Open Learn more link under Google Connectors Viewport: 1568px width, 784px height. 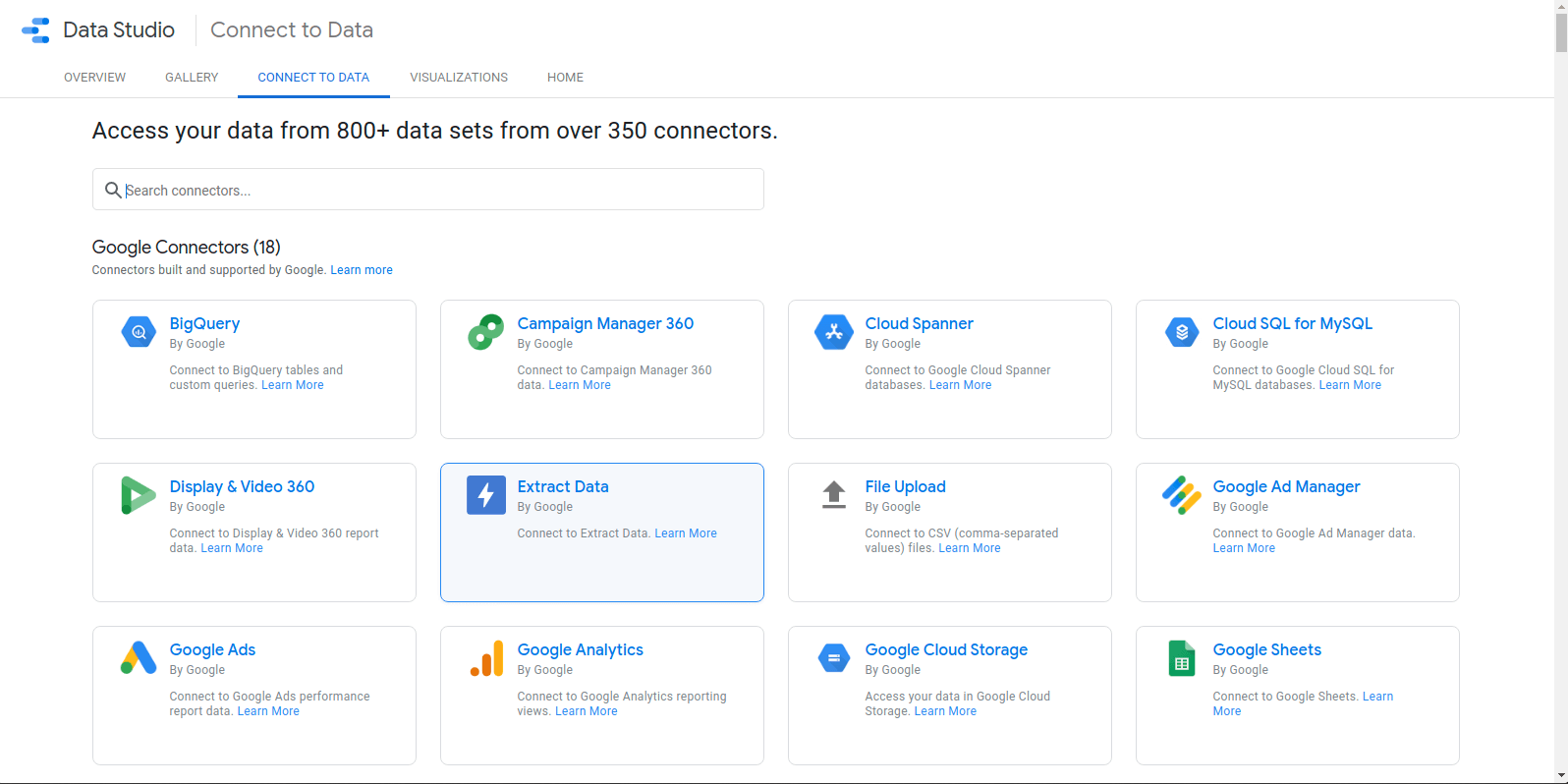[362, 270]
